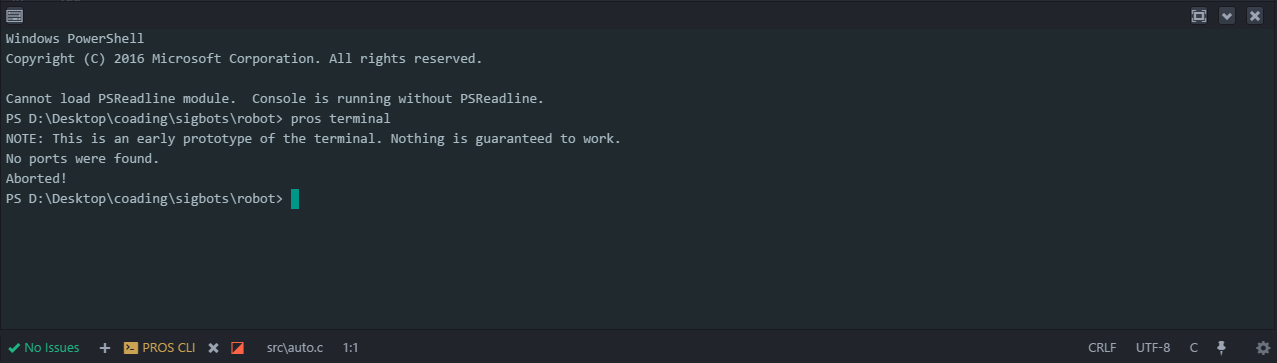
Task: Click the red-orange color indicator in status bar
Action: [x=237, y=348]
